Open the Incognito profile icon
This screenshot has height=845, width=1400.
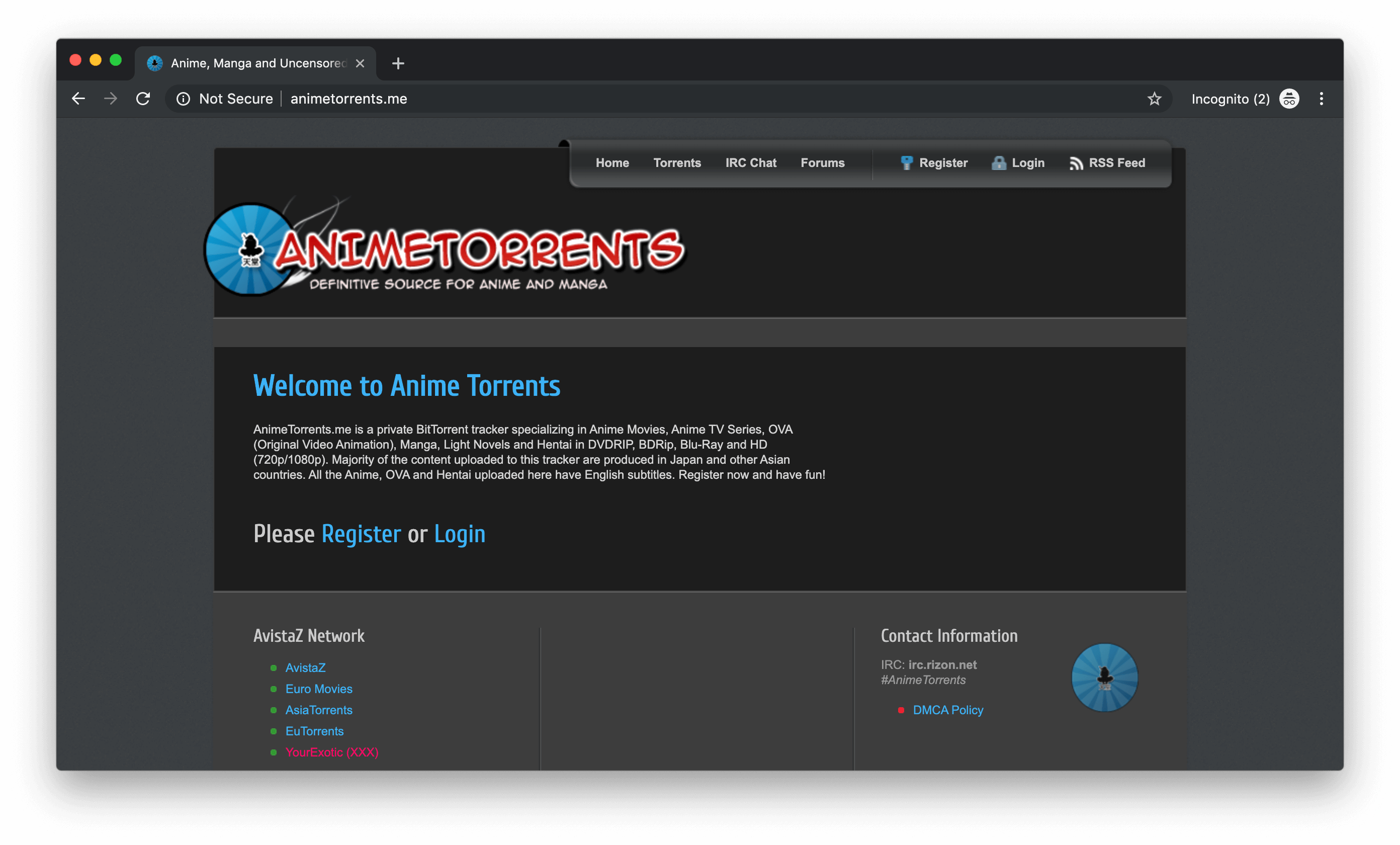pyautogui.click(x=1289, y=99)
